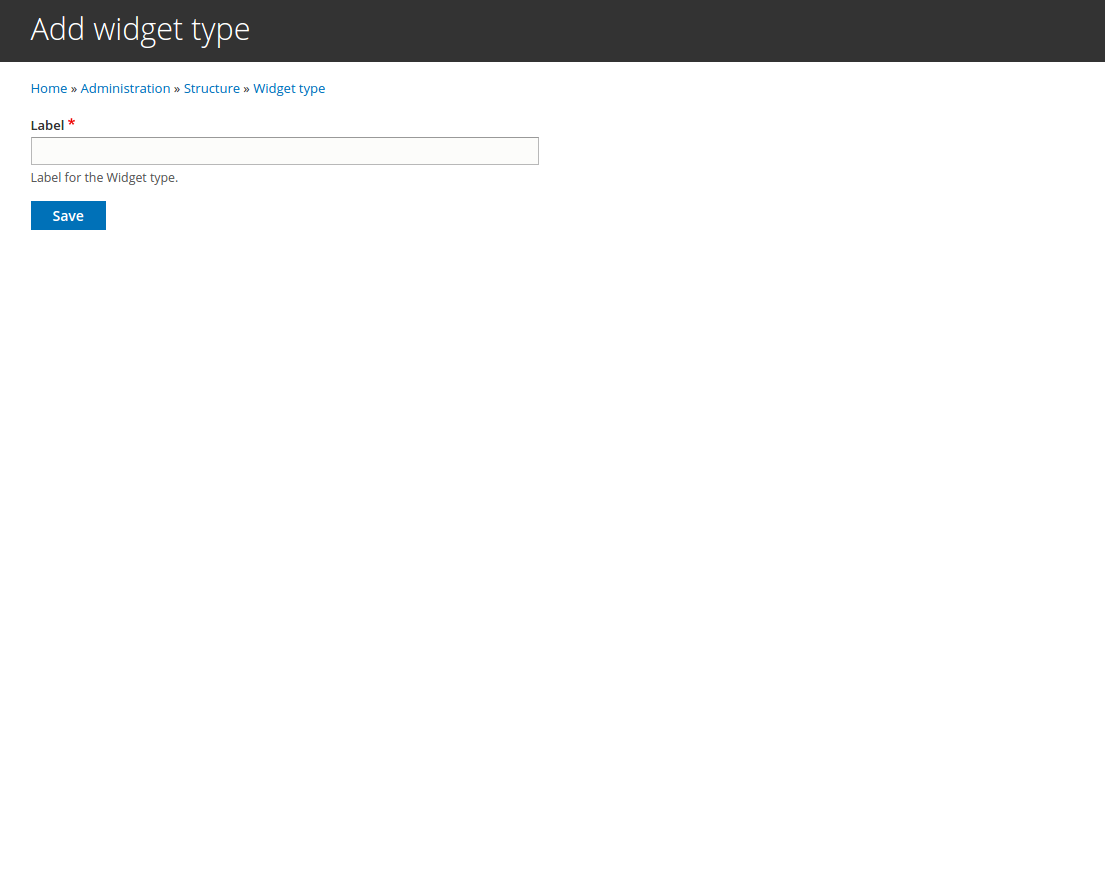Open the Home breadcrumb link
The image size is (1105, 870).
tap(49, 89)
